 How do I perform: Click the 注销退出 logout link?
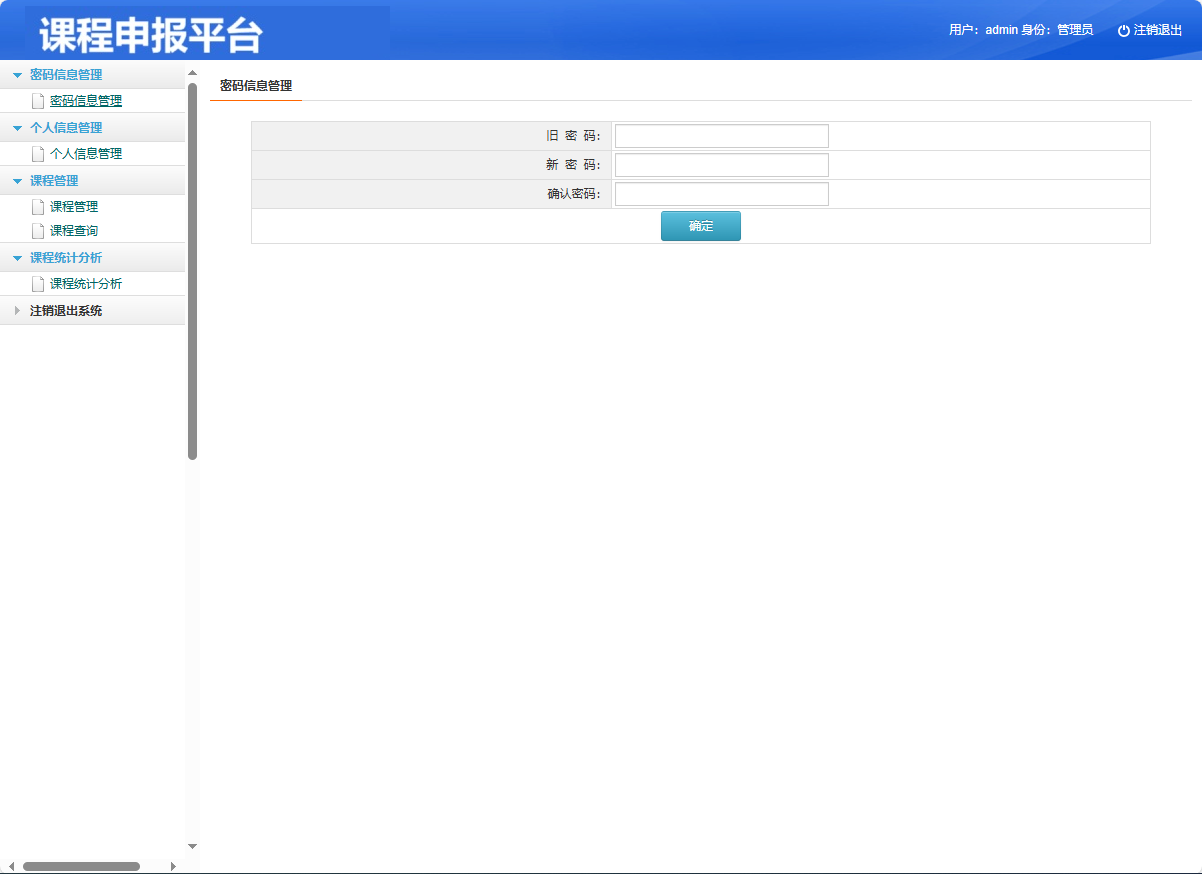click(x=1157, y=29)
